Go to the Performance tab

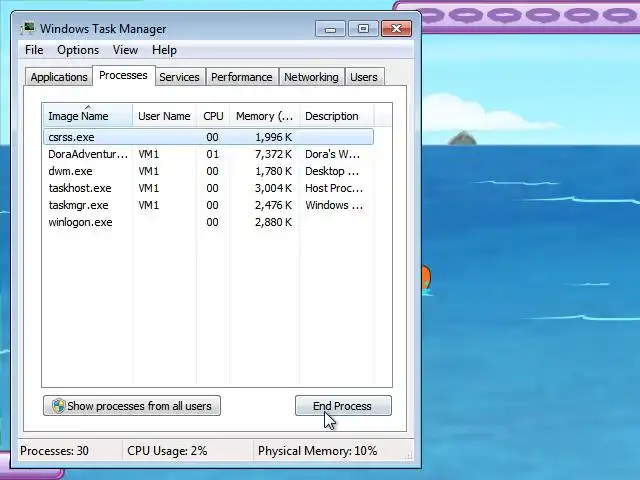click(242, 77)
